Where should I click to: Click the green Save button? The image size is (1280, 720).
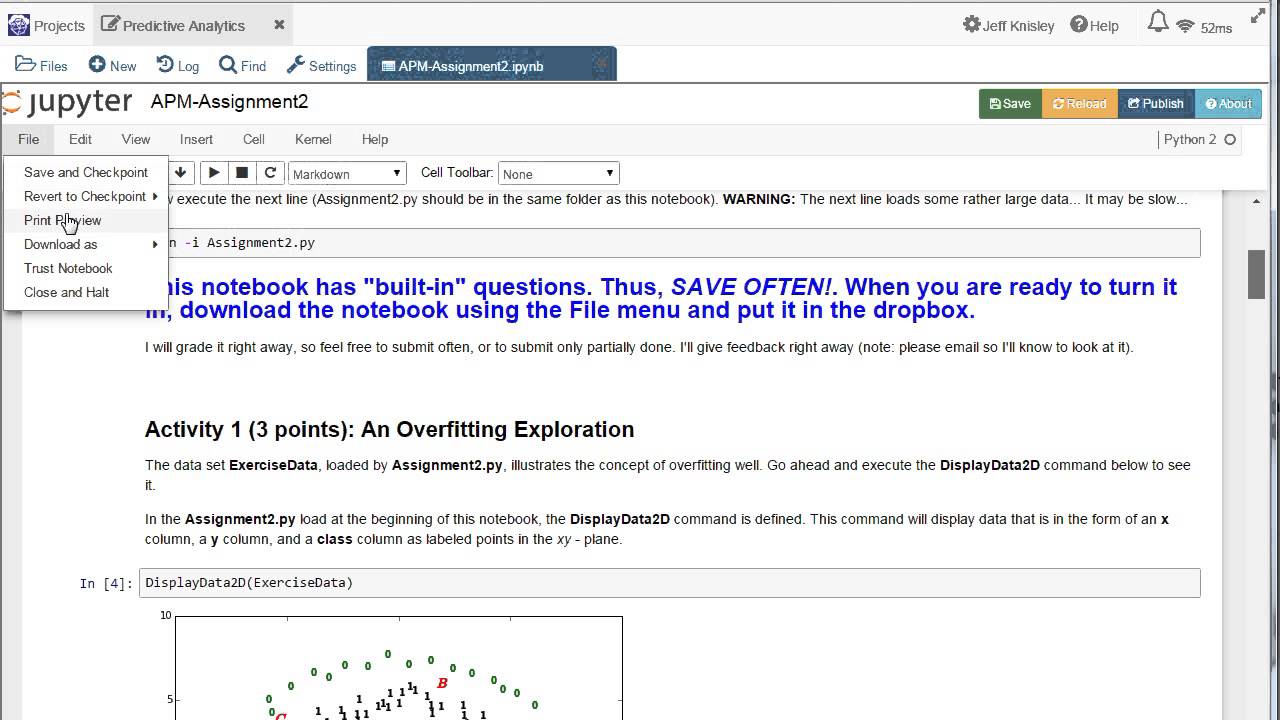pos(1010,104)
